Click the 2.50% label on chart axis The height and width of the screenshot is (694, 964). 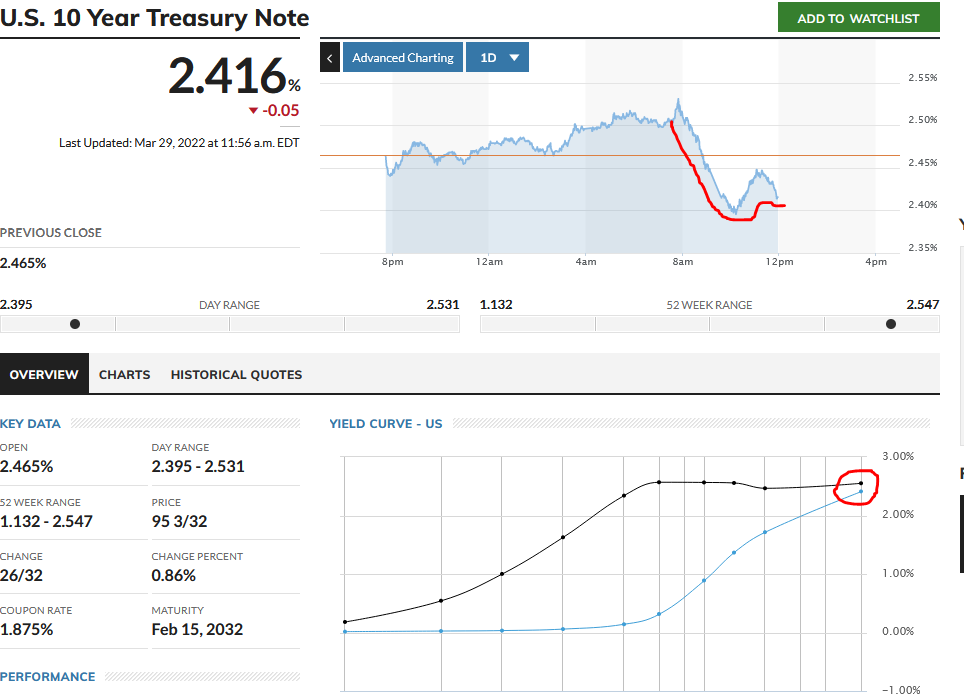tap(923, 119)
